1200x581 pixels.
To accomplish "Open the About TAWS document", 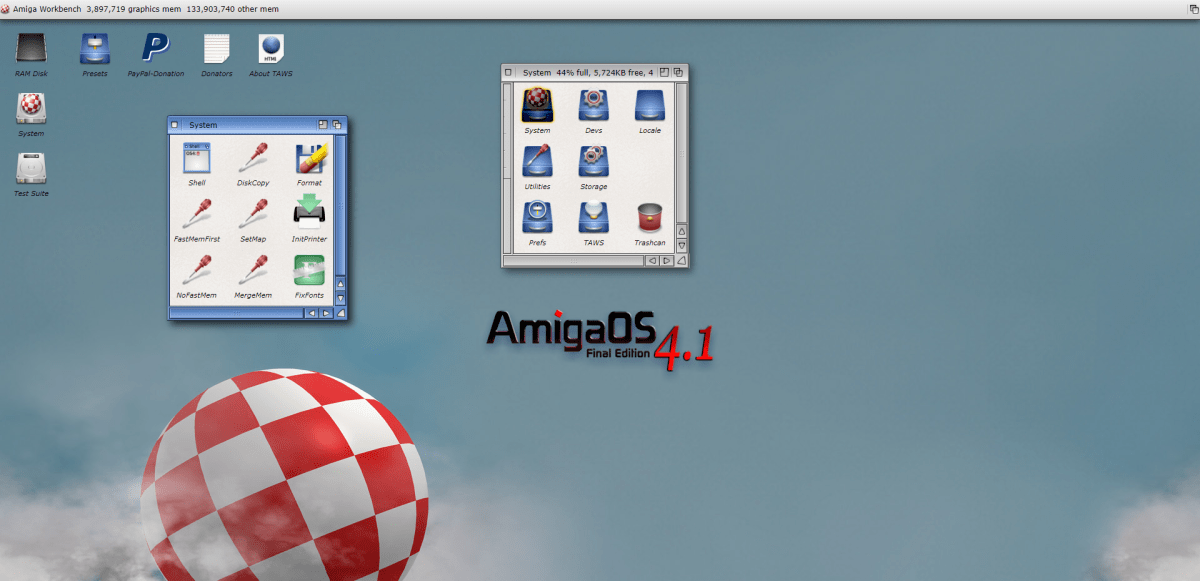I will pyautogui.click(x=270, y=48).
